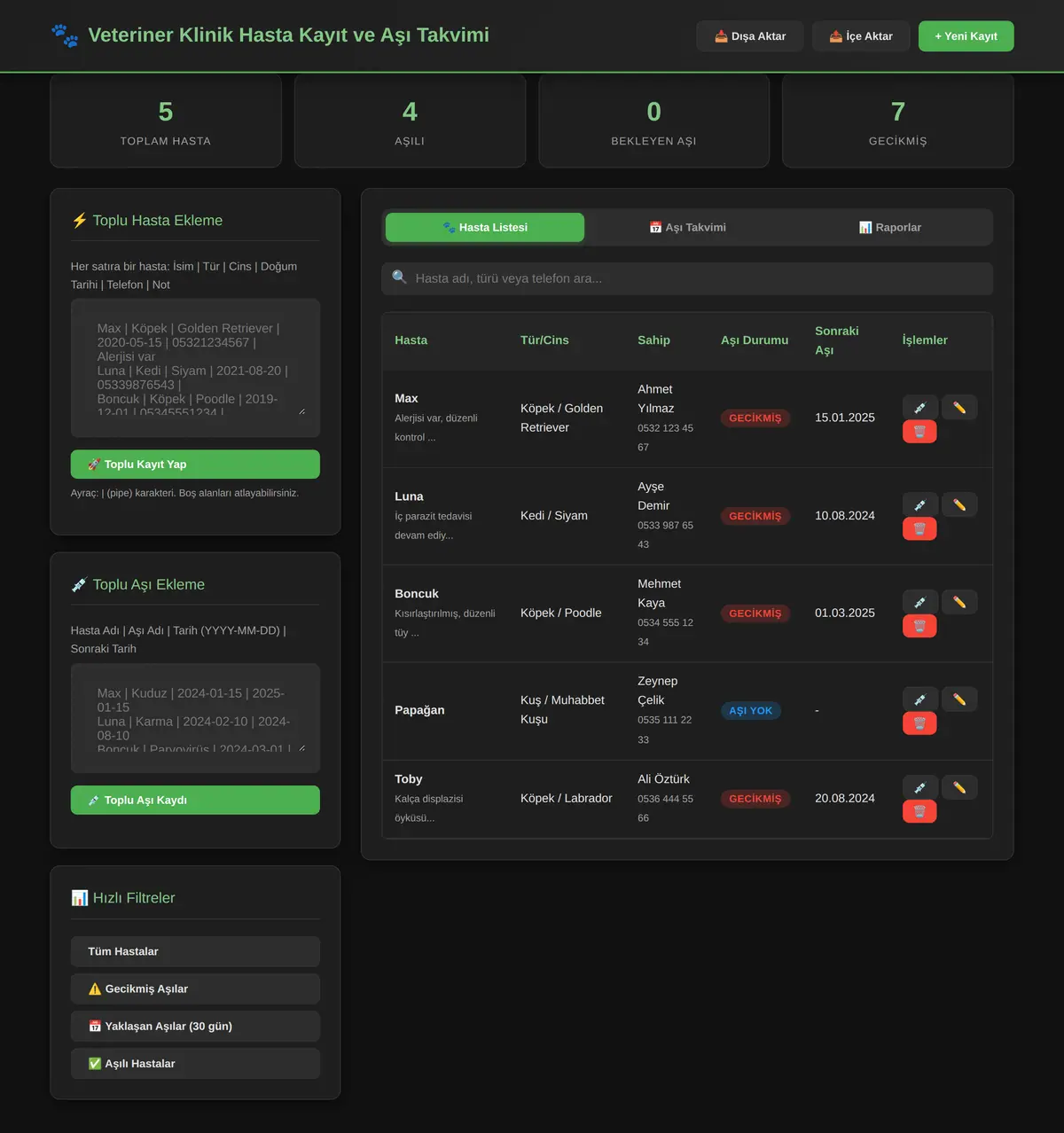This screenshot has height=1133, width=1064.
Task: Click into the bulk patient textarea
Action: 195,368
